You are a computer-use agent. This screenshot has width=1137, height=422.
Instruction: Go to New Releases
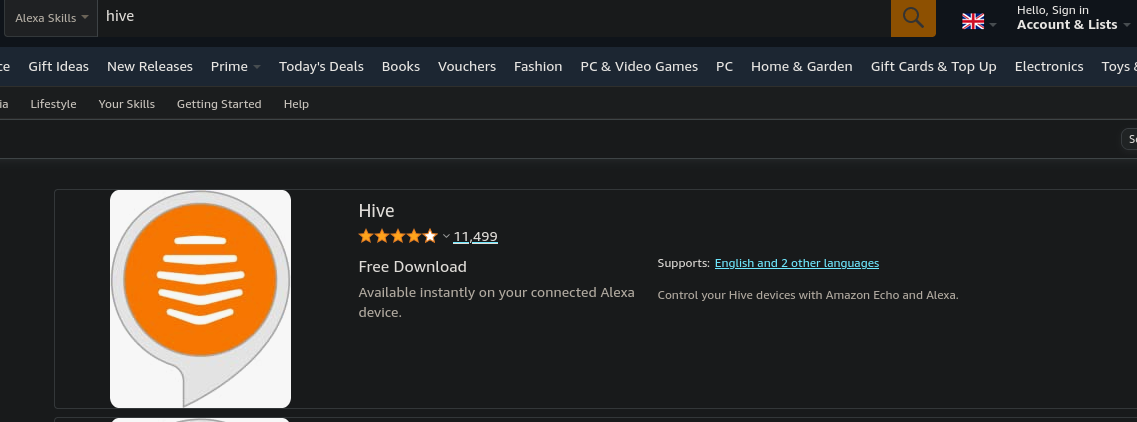pyautogui.click(x=150, y=67)
